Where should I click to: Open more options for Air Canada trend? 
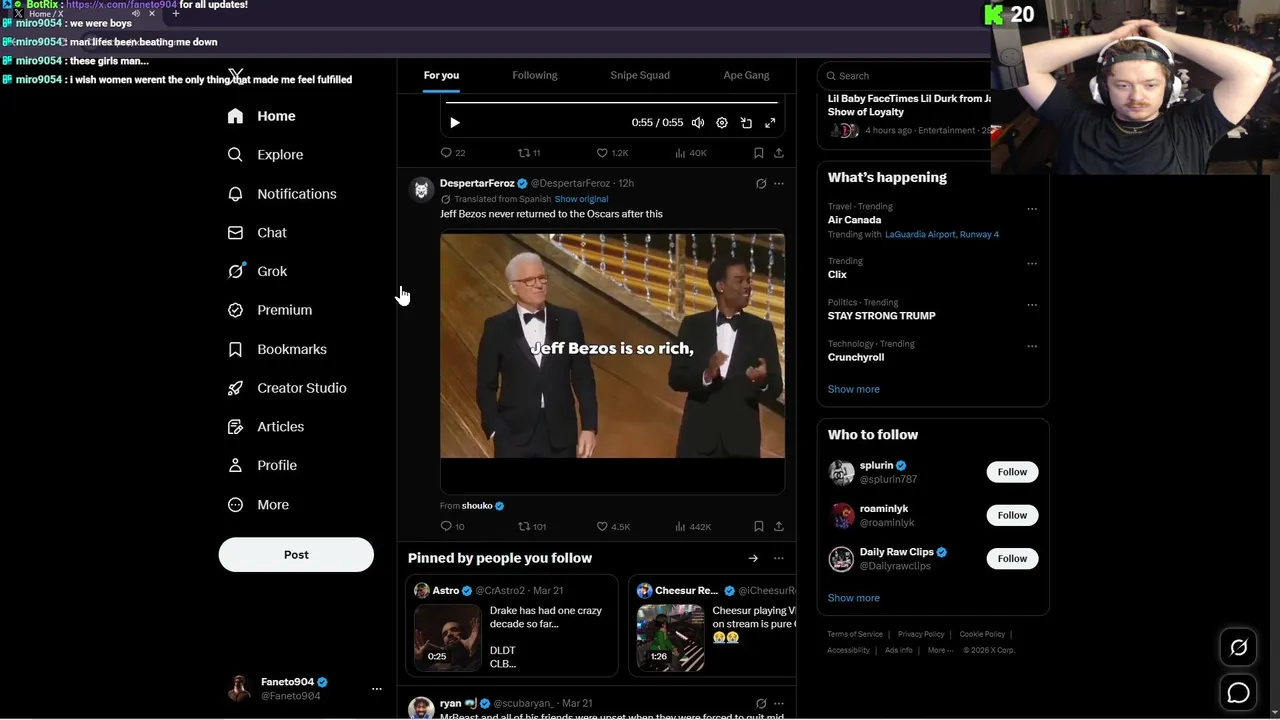[1032, 209]
